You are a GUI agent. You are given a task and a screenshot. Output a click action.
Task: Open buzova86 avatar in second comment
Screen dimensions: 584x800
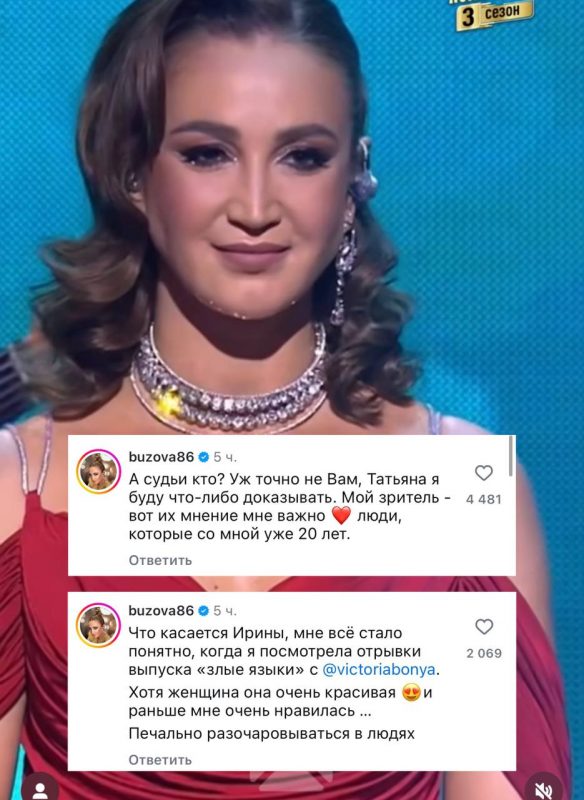[x=98, y=626]
